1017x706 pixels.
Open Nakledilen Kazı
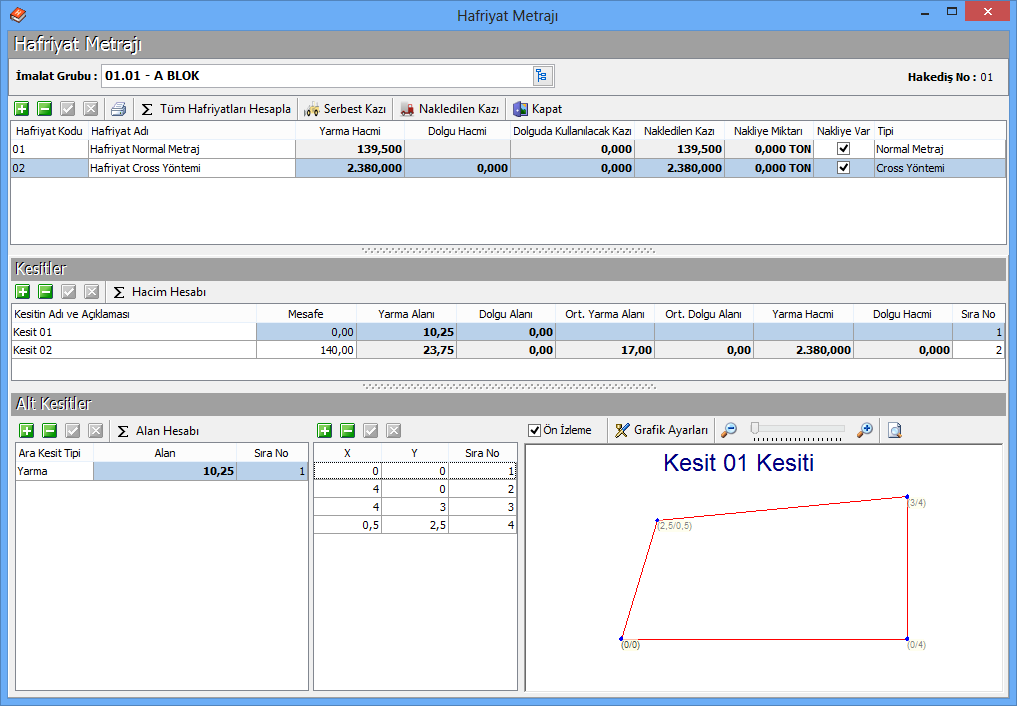[450, 109]
